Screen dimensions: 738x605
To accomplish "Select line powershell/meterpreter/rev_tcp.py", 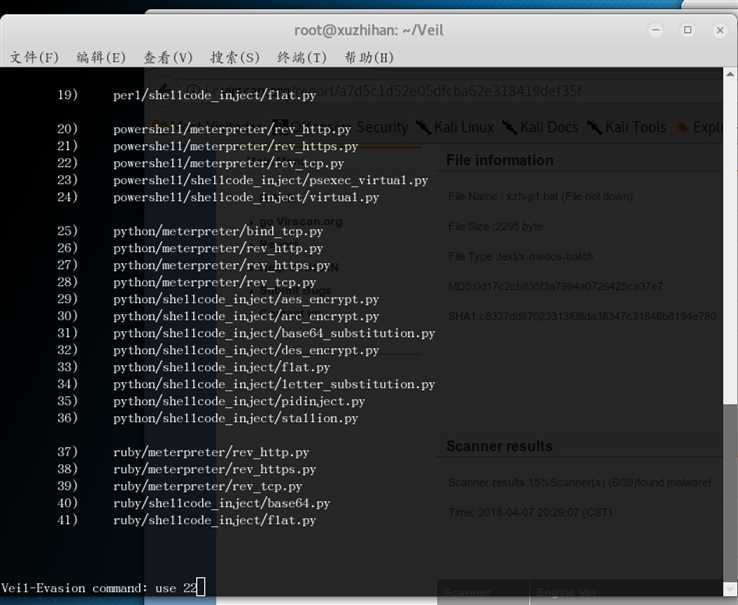I will coord(228,163).
